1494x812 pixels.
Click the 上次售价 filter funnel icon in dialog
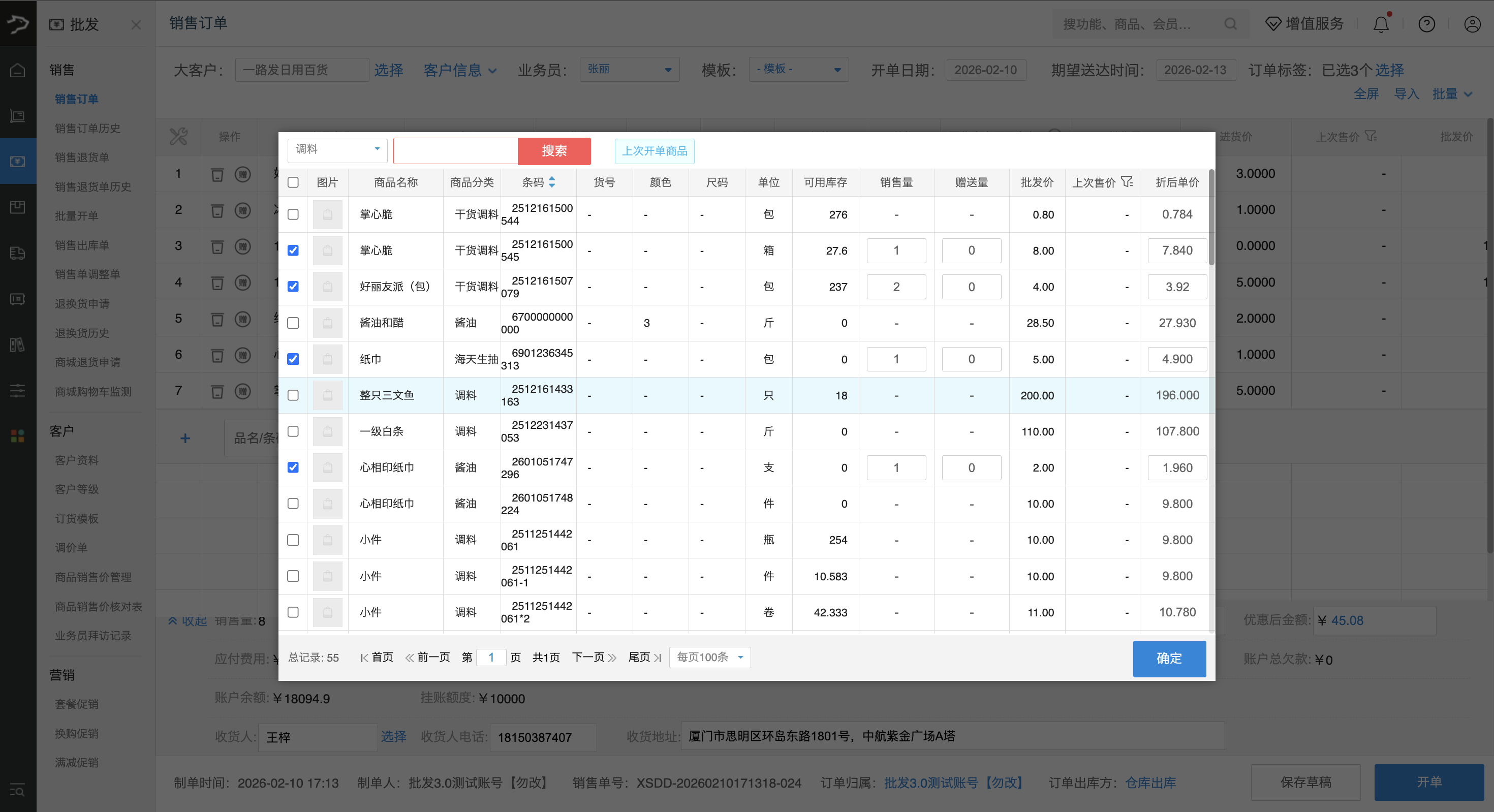click(x=1126, y=182)
